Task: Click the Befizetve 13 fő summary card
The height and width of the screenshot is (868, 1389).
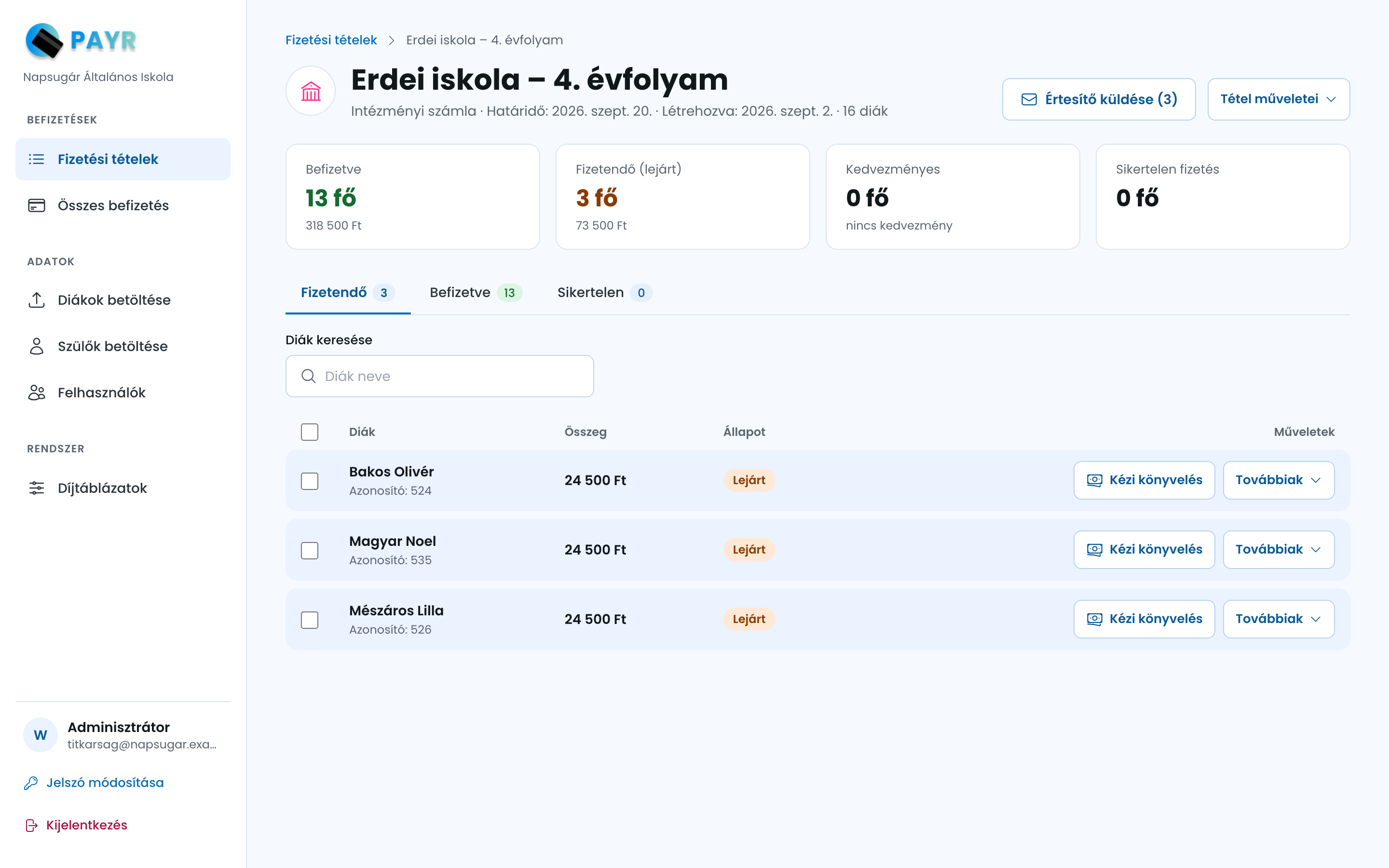Action: [413, 197]
